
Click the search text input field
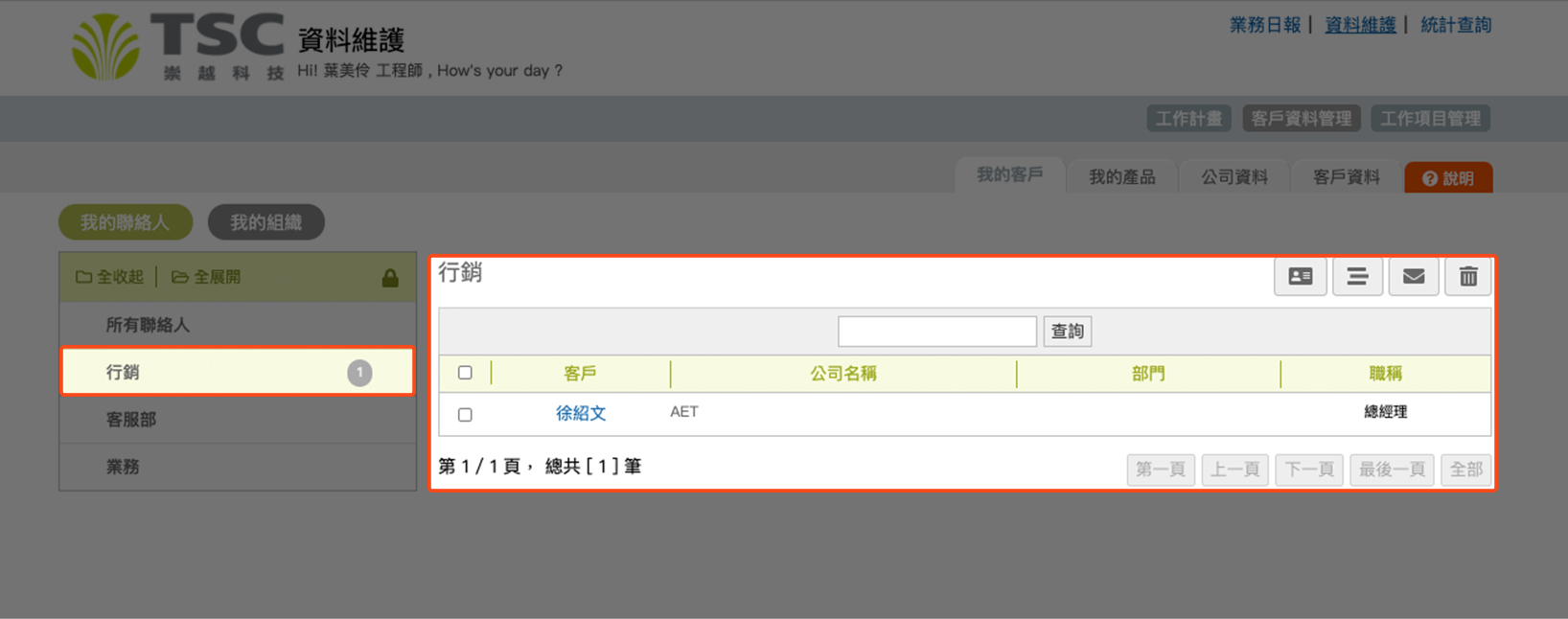point(936,332)
